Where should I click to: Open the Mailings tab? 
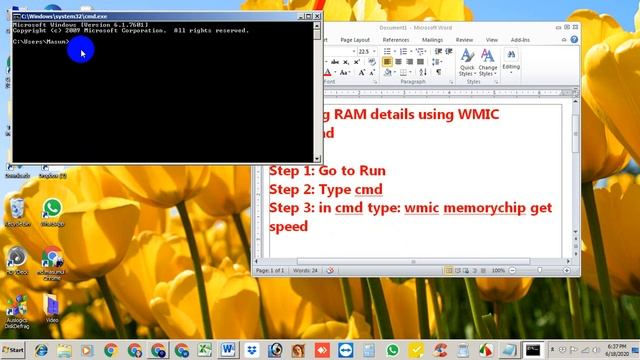(432, 40)
